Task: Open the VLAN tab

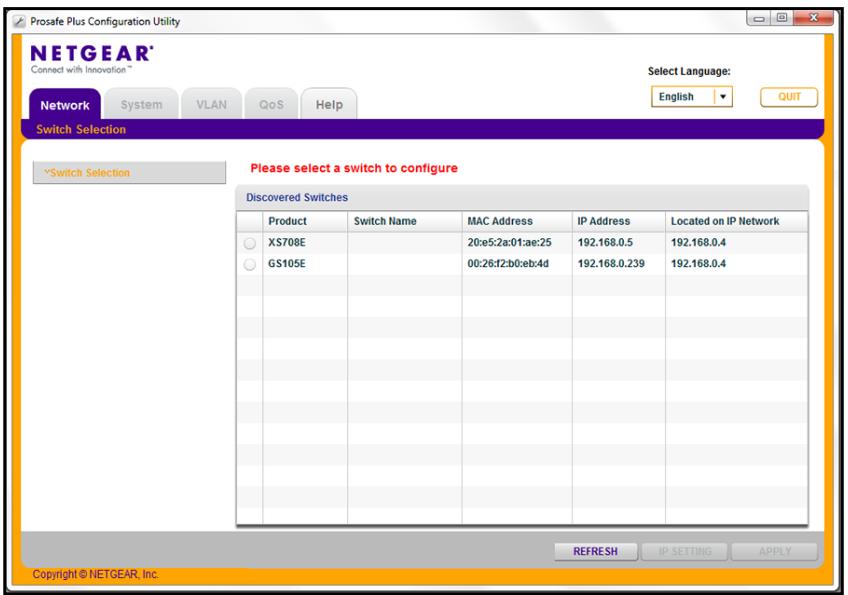Action: [x=211, y=104]
